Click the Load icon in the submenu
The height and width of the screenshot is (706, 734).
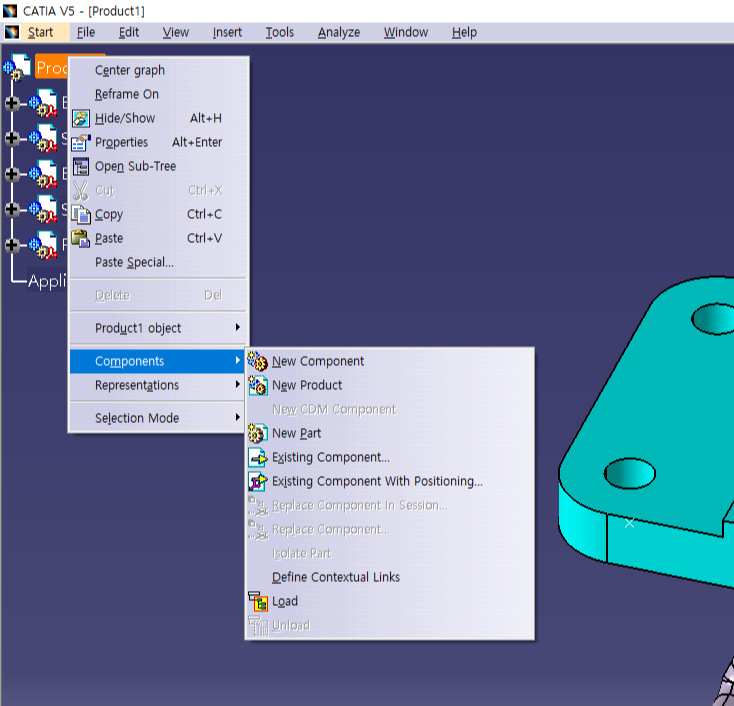(x=257, y=601)
